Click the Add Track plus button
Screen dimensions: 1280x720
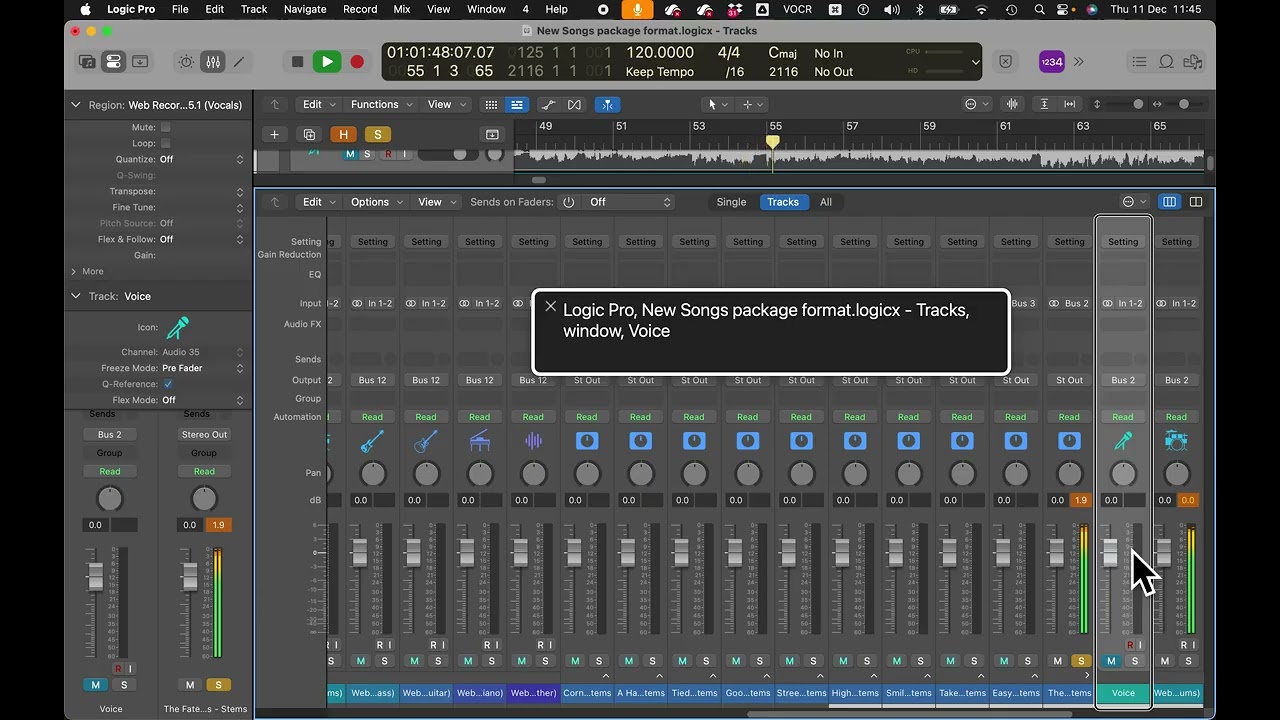(x=274, y=134)
